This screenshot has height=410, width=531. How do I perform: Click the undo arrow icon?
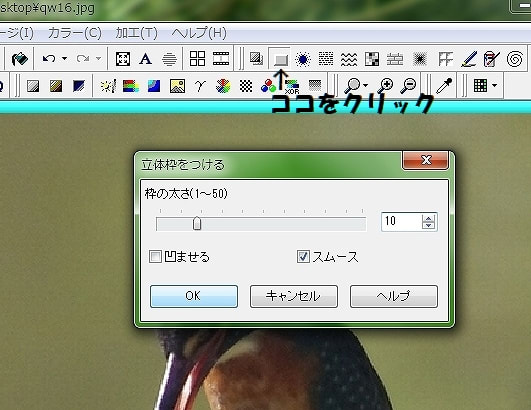click(49, 59)
